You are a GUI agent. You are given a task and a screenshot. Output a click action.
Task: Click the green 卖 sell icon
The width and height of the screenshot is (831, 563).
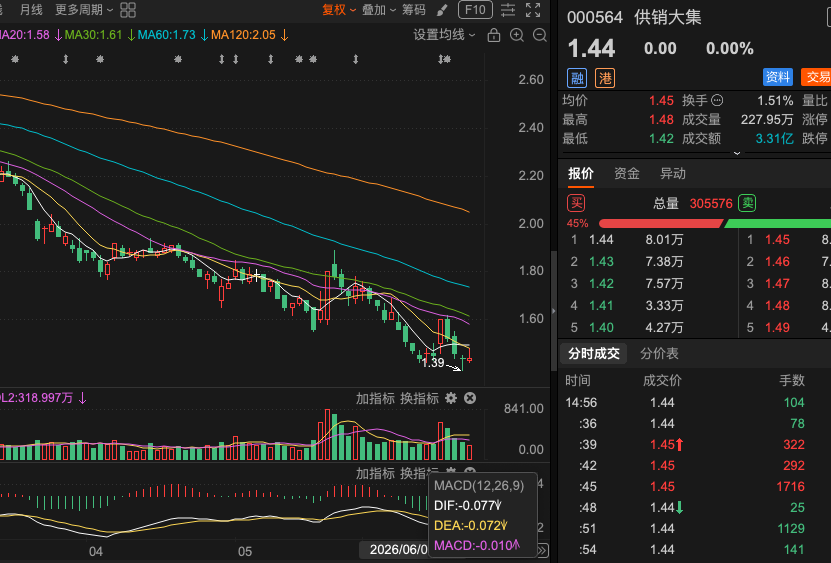[747, 203]
